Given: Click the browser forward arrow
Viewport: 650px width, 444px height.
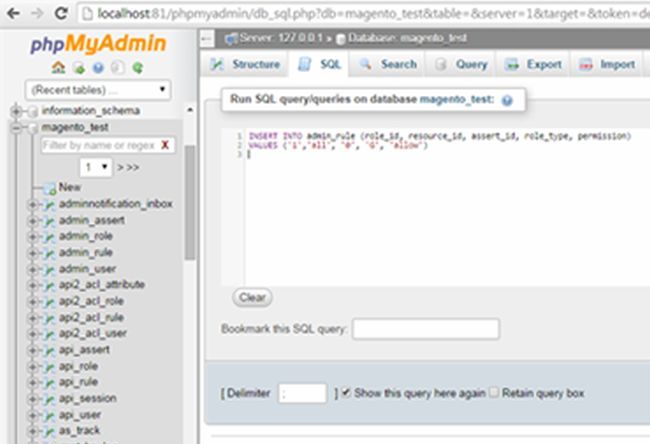Looking at the screenshot, I should (x=37, y=14).
